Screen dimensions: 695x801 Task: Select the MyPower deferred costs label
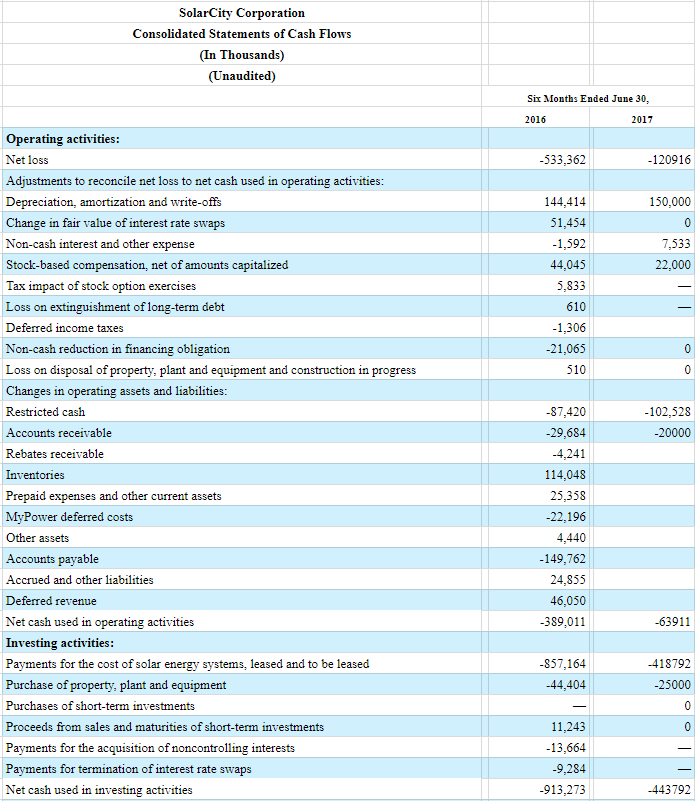tap(69, 517)
